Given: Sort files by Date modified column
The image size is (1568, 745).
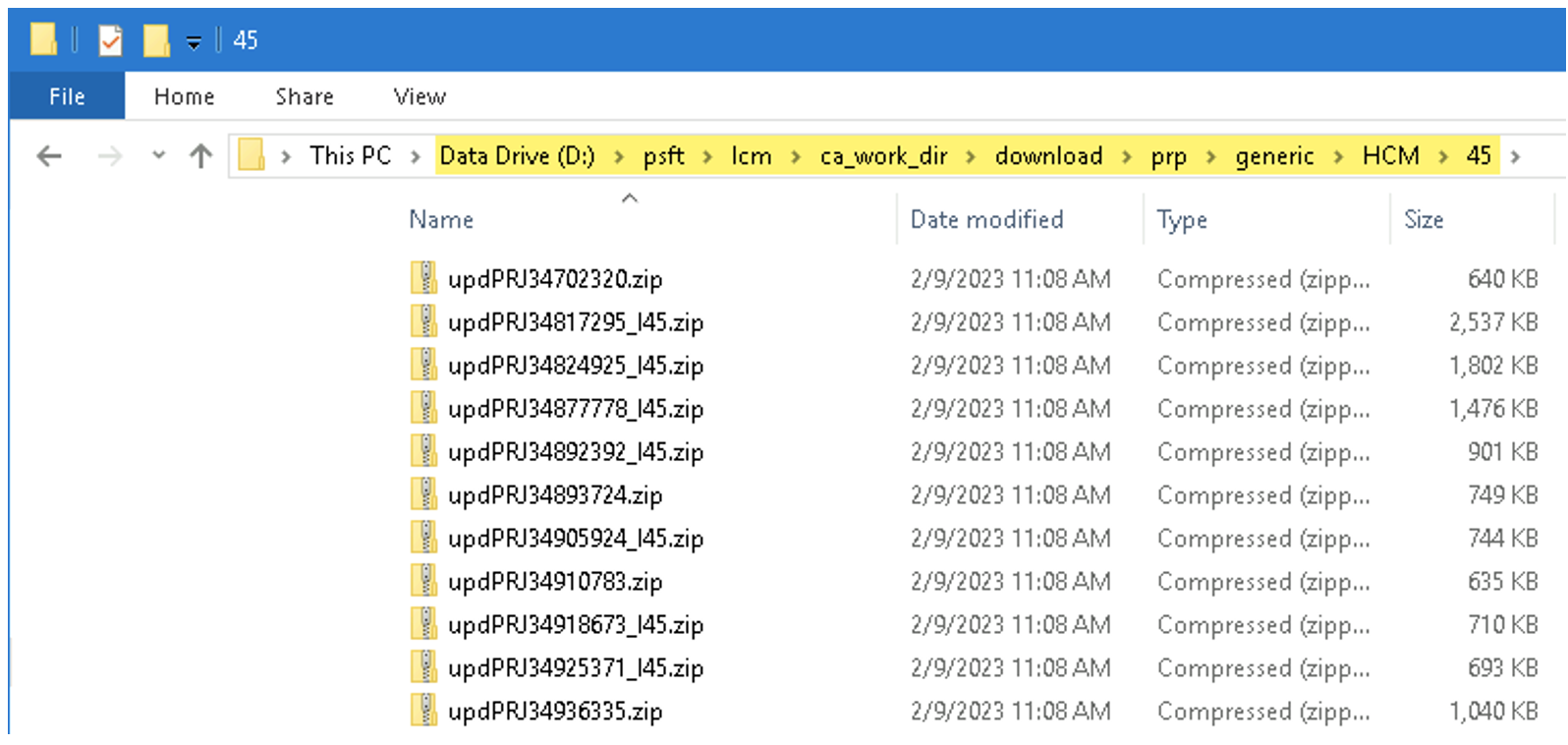Looking at the screenshot, I should point(986,219).
